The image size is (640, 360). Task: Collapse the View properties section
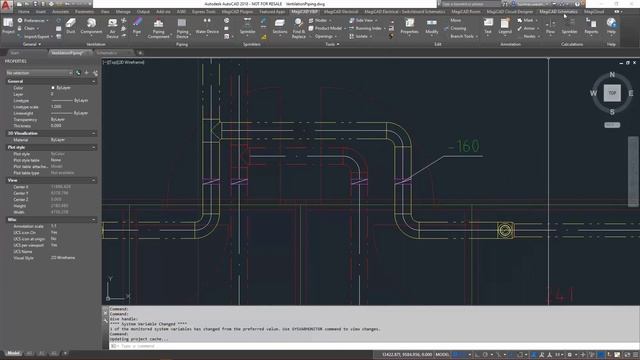[x=93, y=180]
